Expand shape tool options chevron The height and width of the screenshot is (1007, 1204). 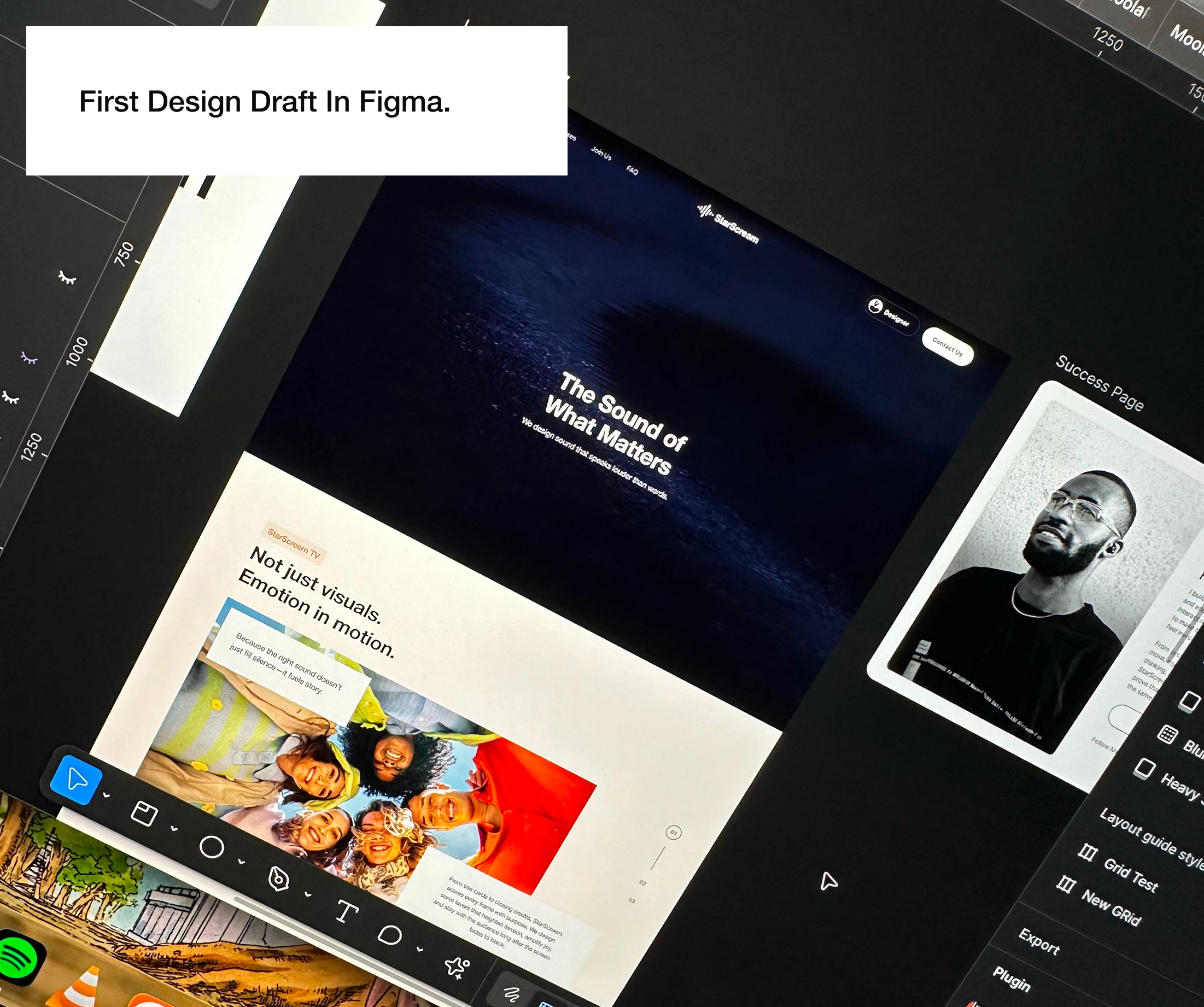(241, 862)
